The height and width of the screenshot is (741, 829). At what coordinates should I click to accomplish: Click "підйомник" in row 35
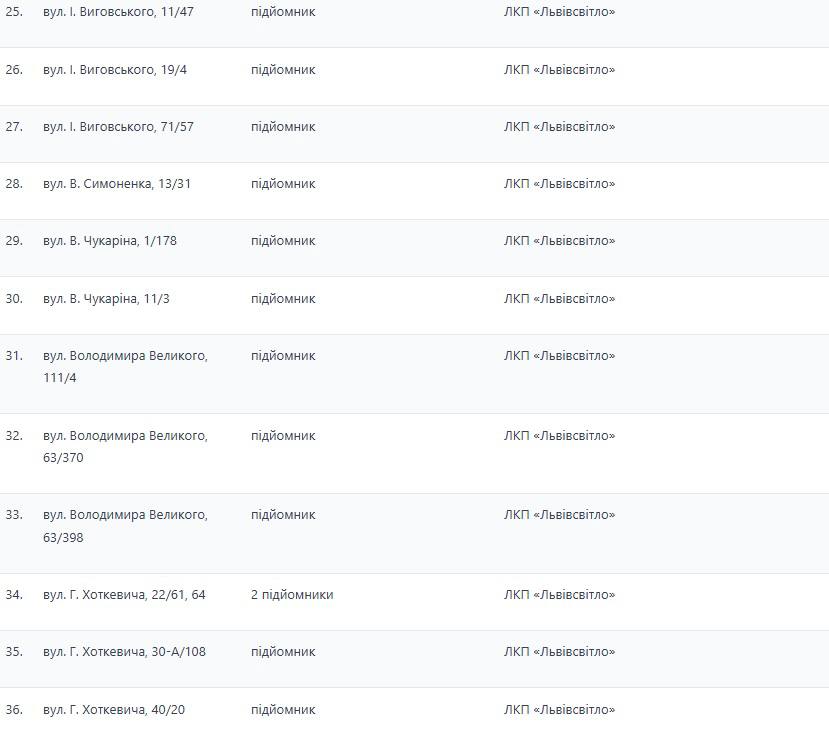pyautogui.click(x=283, y=652)
